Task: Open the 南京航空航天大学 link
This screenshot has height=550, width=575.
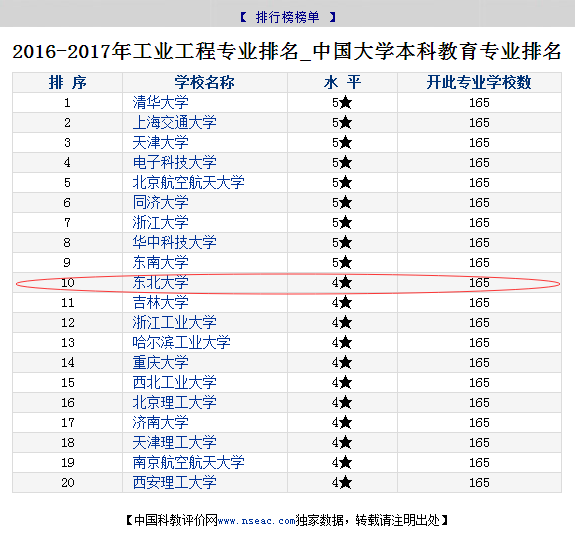Action: [x=188, y=462]
